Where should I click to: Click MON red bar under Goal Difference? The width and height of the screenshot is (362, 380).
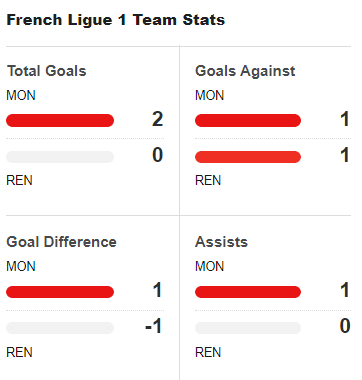[60, 292]
